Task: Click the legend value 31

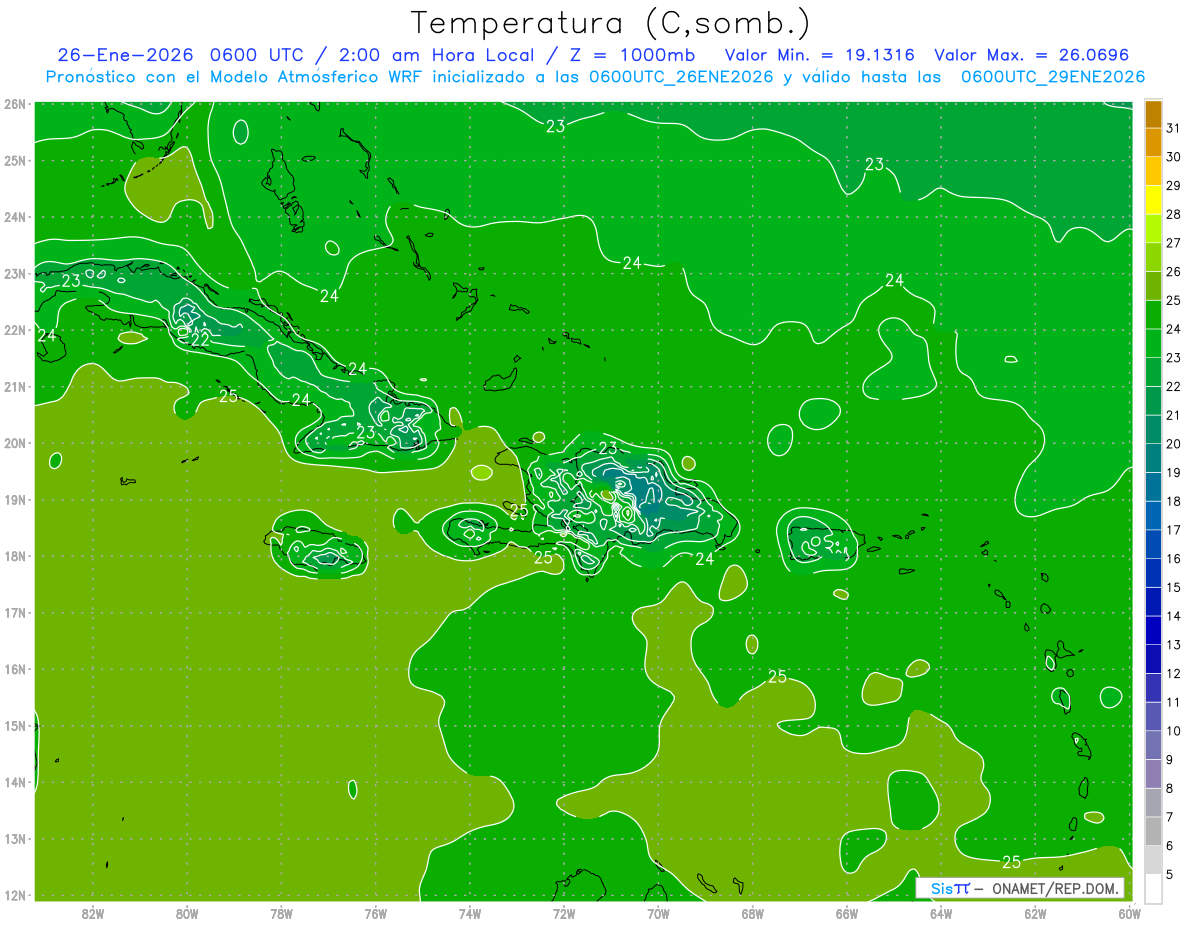Action: click(x=1173, y=128)
